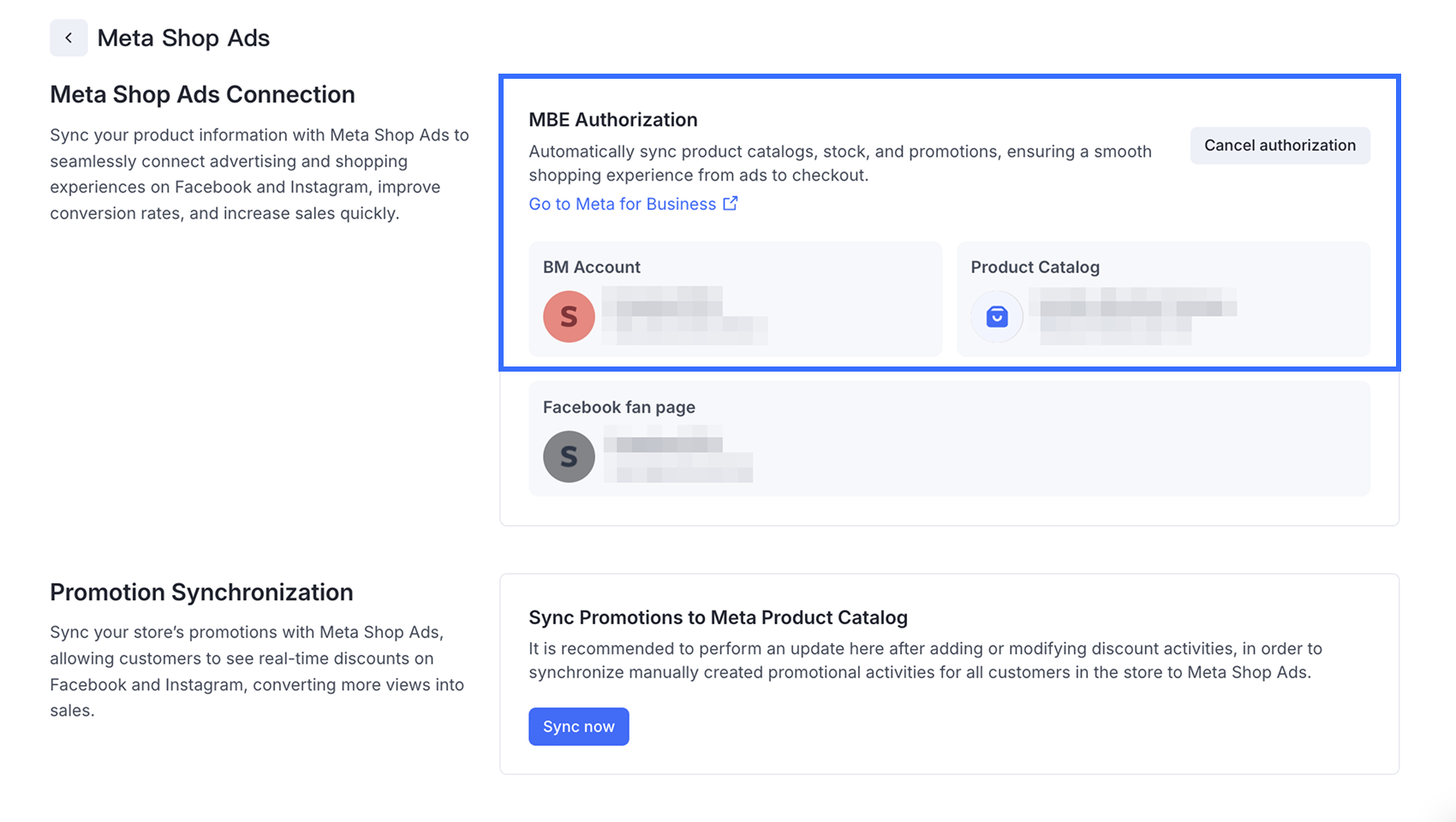The width and height of the screenshot is (1456, 822).
Task: Click the BM Account label text
Action: [x=592, y=267]
